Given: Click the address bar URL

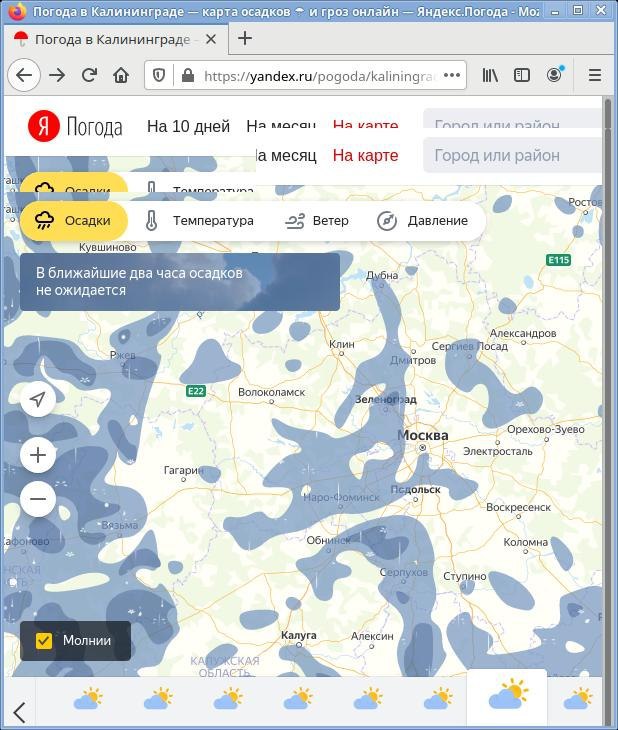Looking at the screenshot, I should 319,76.
